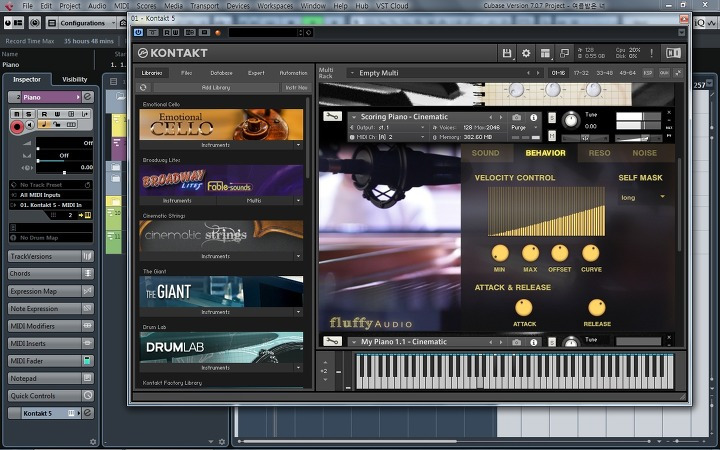Open Kontakt options gear icon
The height and width of the screenshot is (450, 720).
pyautogui.click(x=526, y=53)
